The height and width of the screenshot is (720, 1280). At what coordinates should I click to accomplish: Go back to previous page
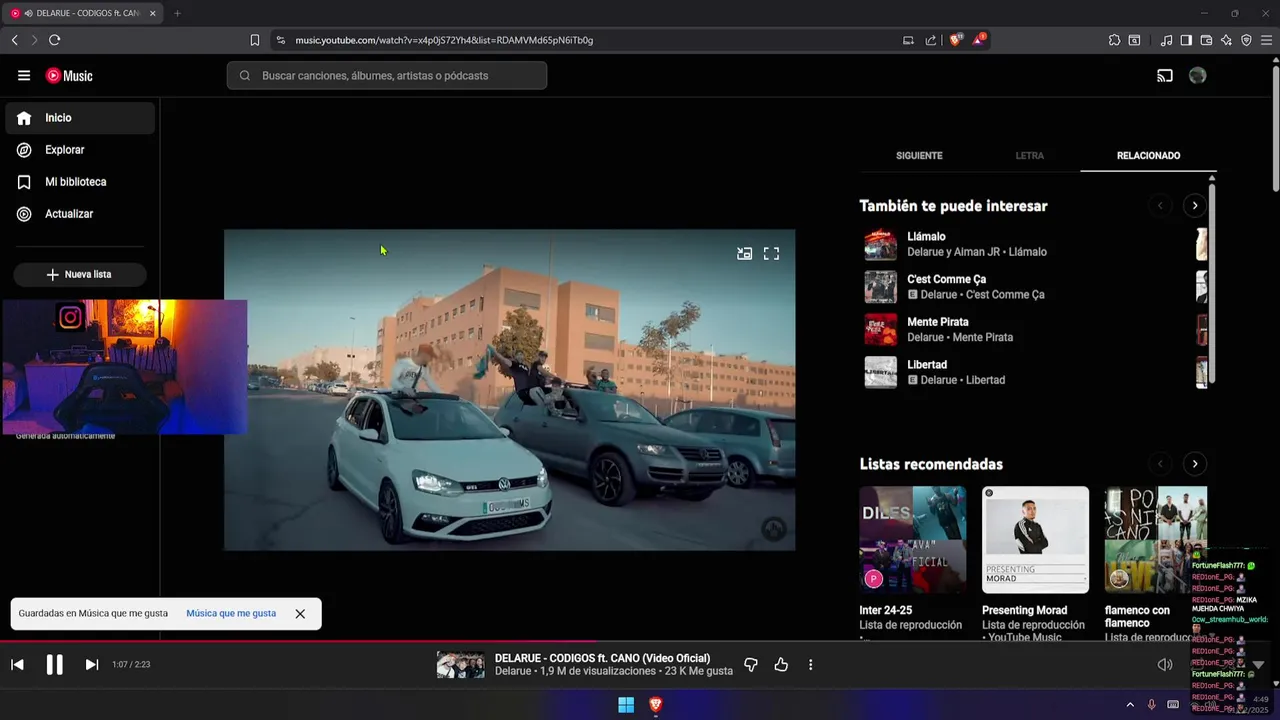point(14,40)
